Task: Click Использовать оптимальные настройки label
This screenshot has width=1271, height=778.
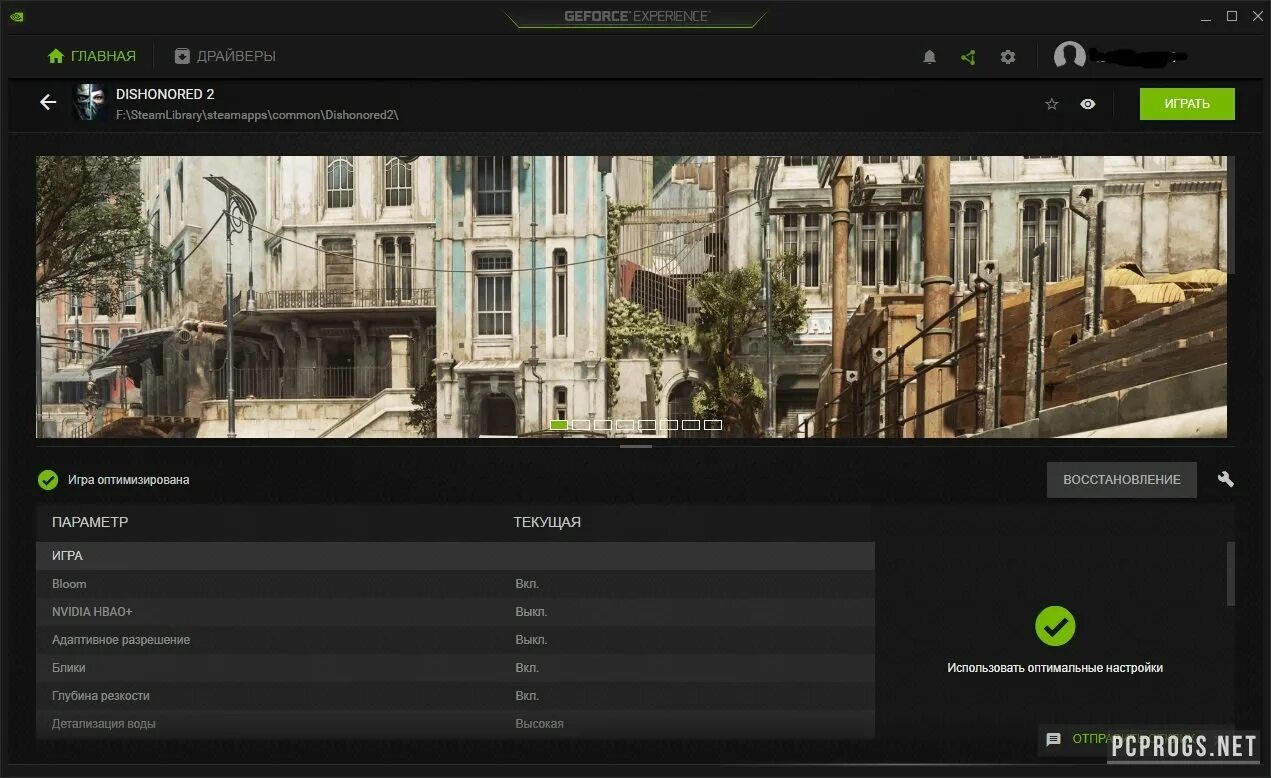Action: pos(1055,668)
